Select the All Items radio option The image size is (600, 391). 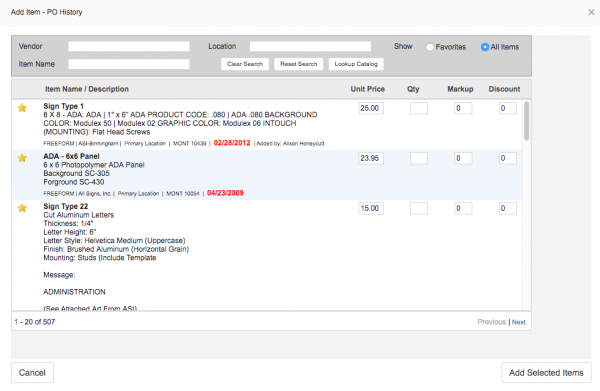tap(485, 47)
